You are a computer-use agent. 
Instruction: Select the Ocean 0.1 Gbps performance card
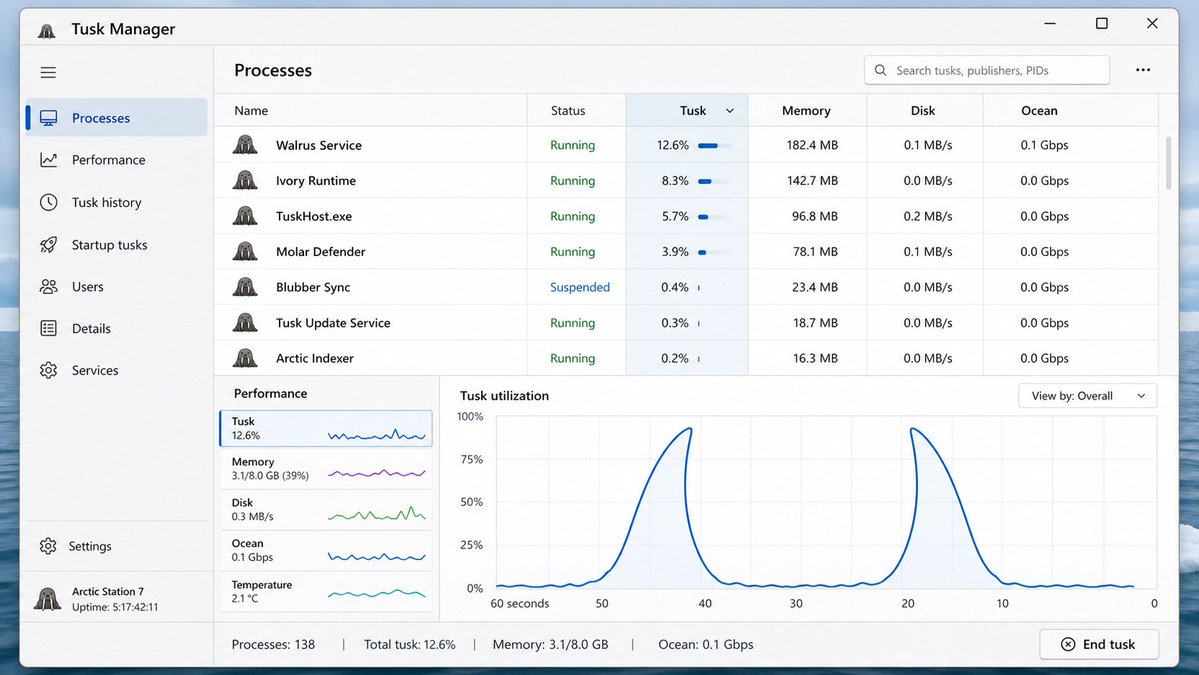(326, 550)
